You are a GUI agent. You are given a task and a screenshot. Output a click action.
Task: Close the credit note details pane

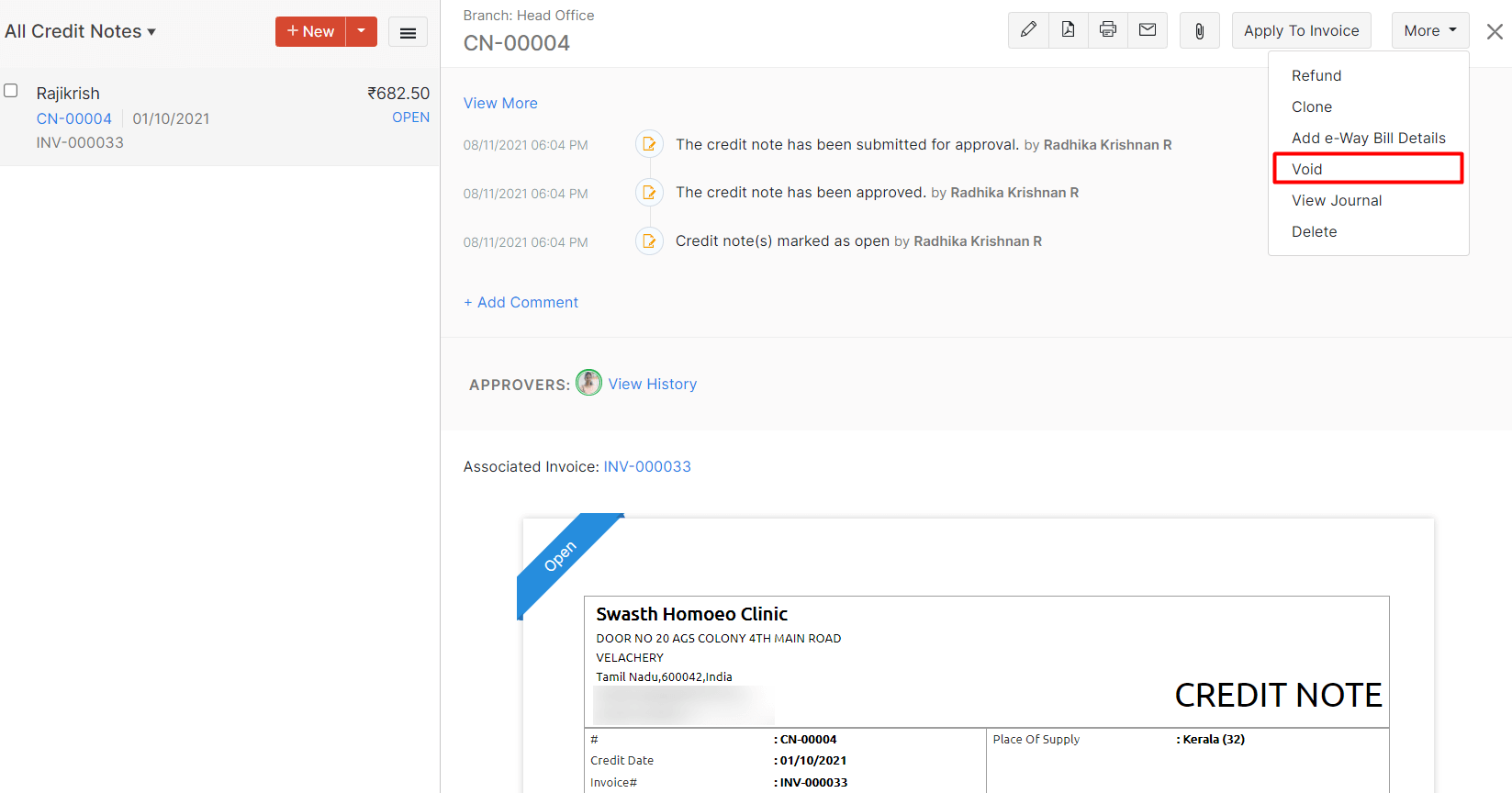click(x=1495, y=32)
